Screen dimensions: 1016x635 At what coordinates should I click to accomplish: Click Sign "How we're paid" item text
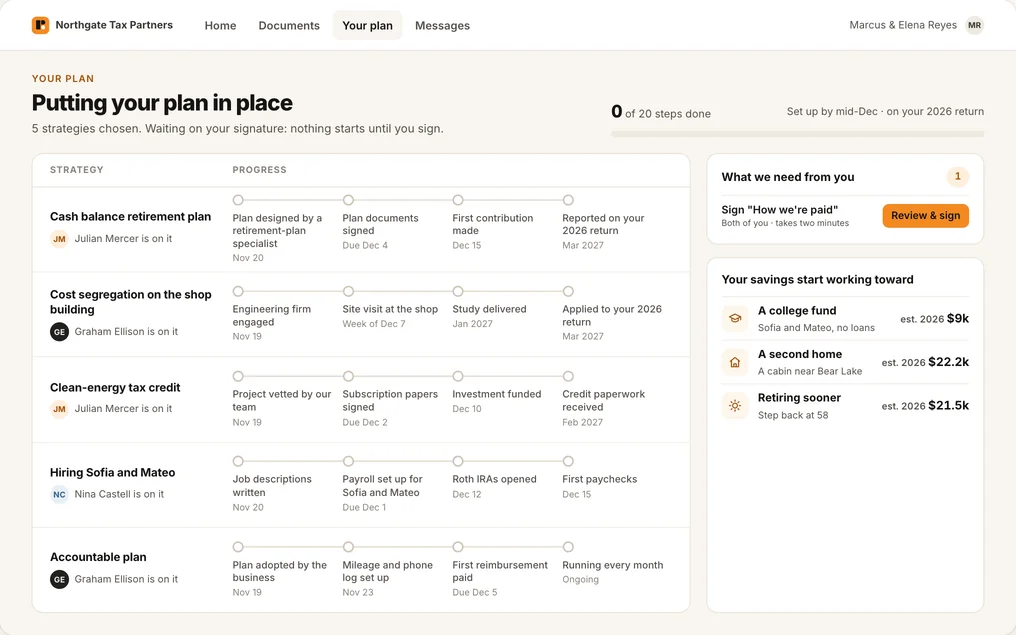click(779, 210)
